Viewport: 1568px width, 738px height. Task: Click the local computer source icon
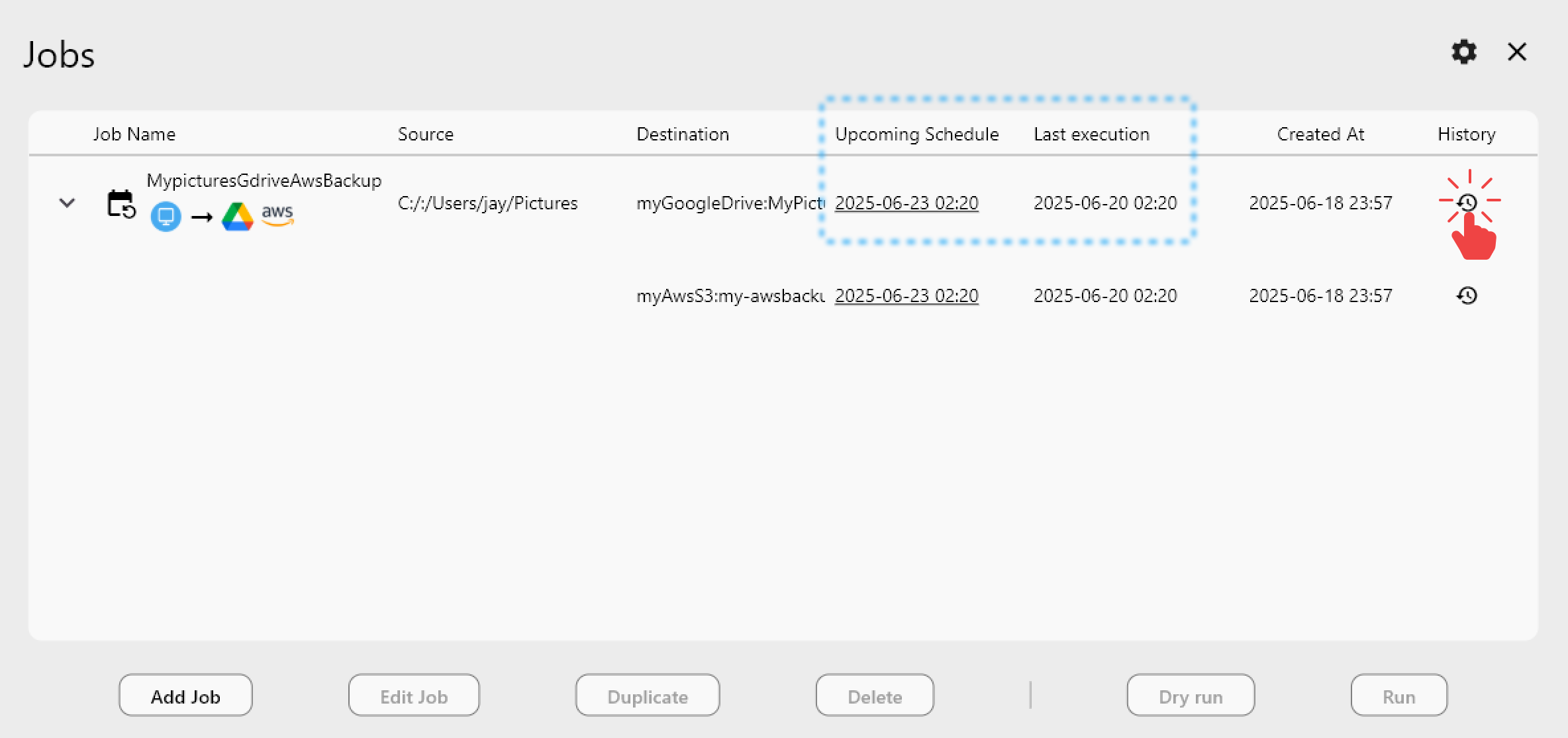tap(166, 216)
